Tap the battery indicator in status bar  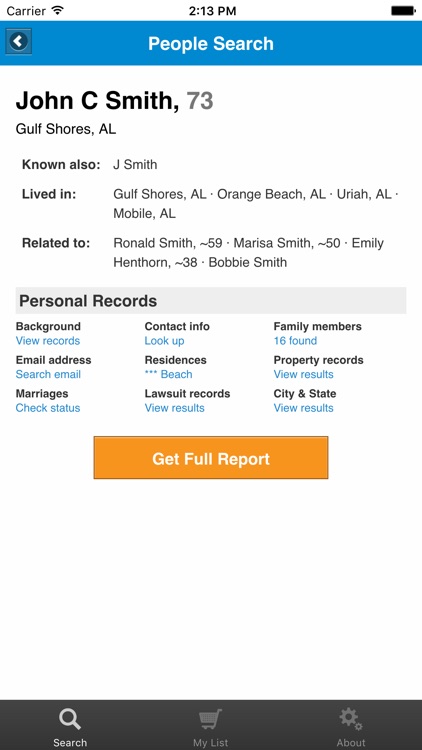pos(402,11)
